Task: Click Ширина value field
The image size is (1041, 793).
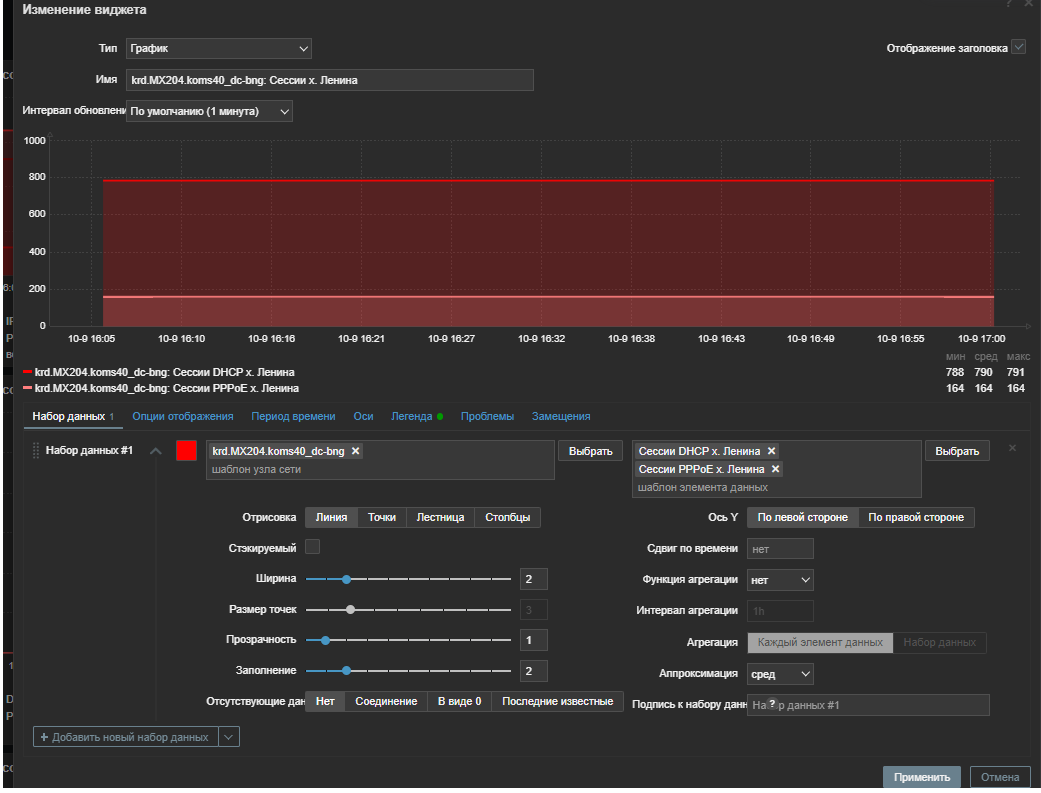Action: [x=534, y=579]
